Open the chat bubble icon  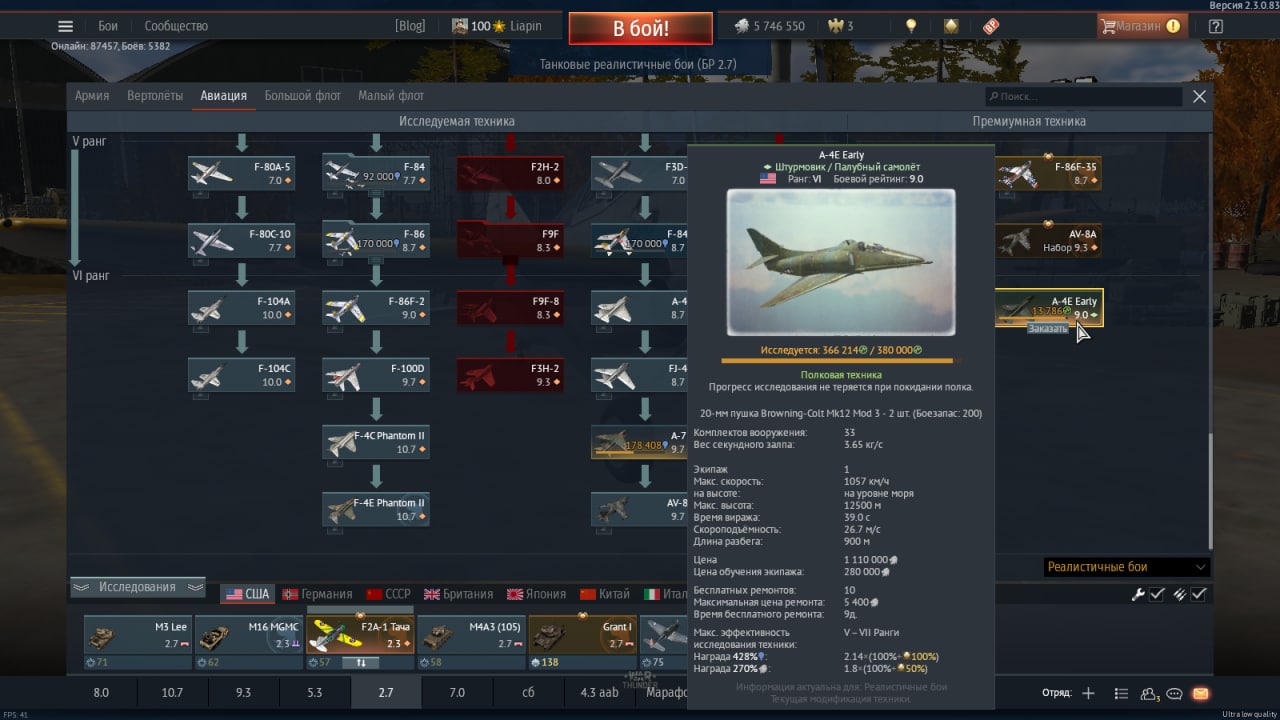click(x=1175, y=693)
